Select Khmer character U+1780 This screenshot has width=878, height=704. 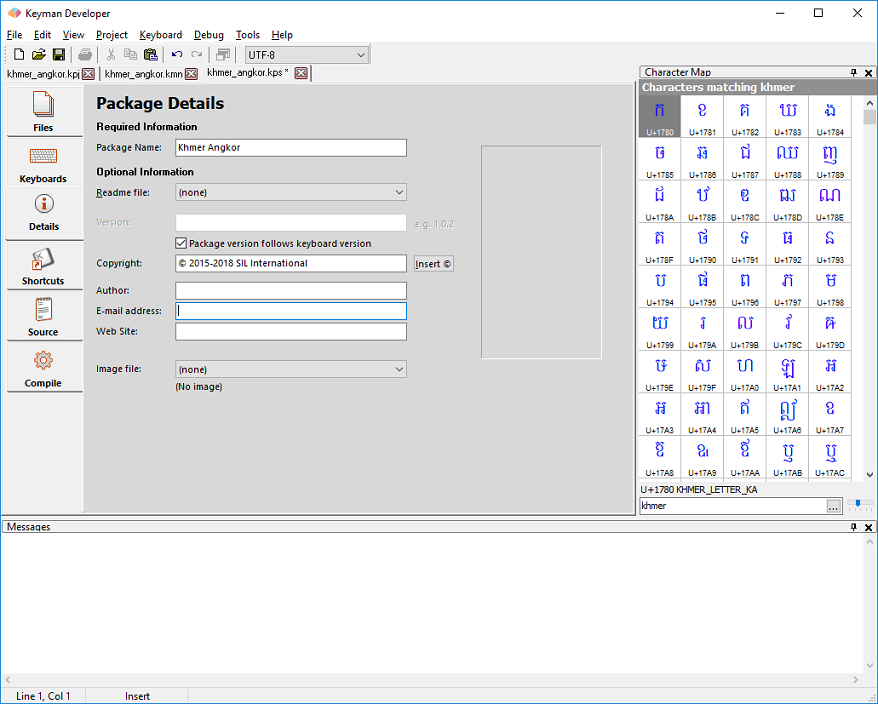point(660,116)
